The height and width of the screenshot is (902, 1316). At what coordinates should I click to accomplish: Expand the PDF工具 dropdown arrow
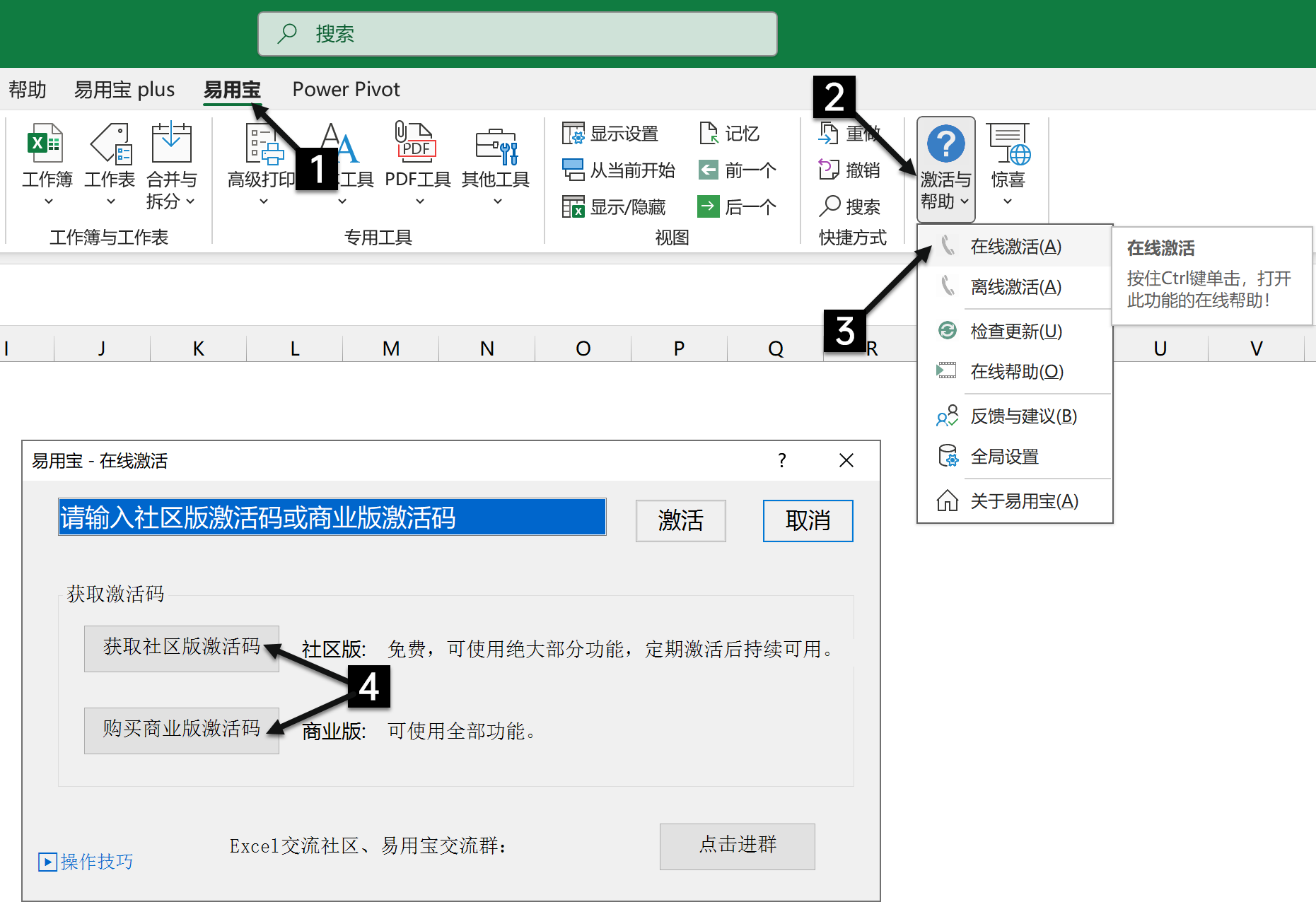click(419, 201)
